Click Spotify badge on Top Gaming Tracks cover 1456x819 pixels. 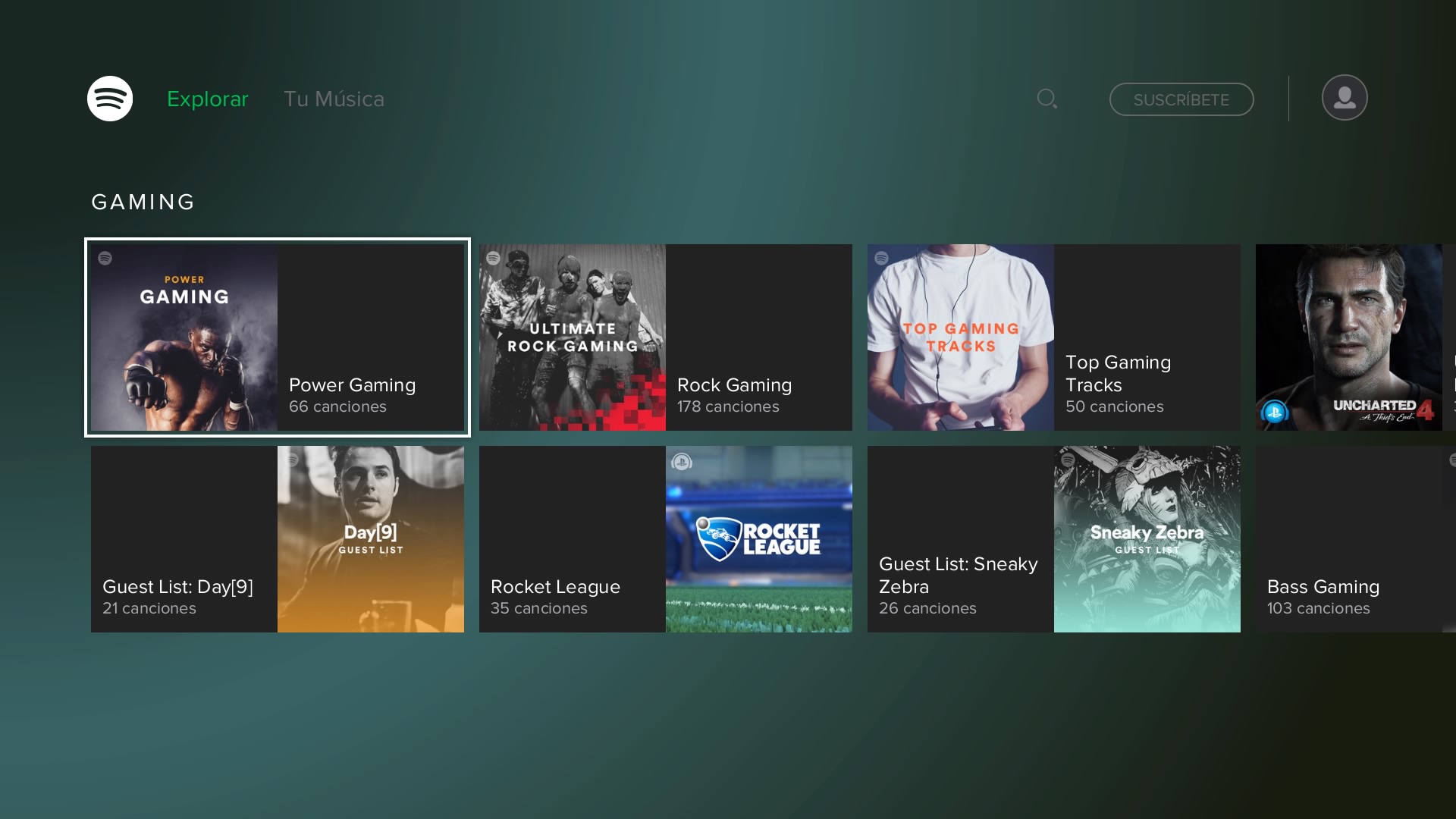point(882,259)
